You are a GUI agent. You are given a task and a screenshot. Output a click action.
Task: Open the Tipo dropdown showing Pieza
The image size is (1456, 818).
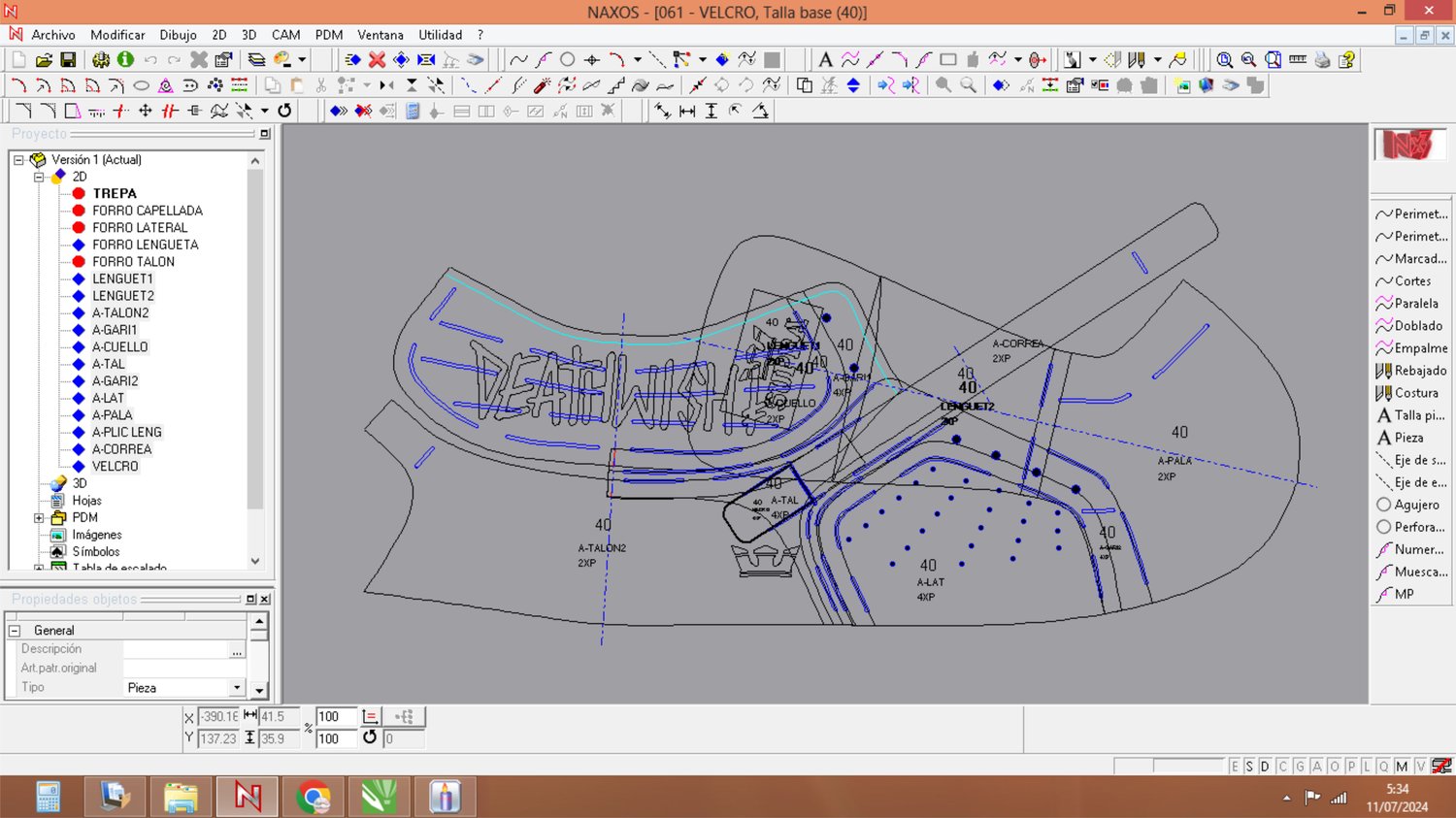[x=236, y=688]
